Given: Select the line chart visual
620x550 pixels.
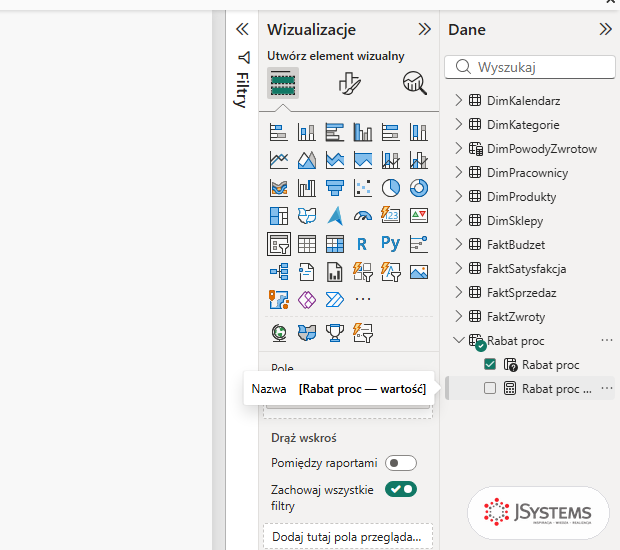Looking at the screenshot, I should tap(279, 160).
